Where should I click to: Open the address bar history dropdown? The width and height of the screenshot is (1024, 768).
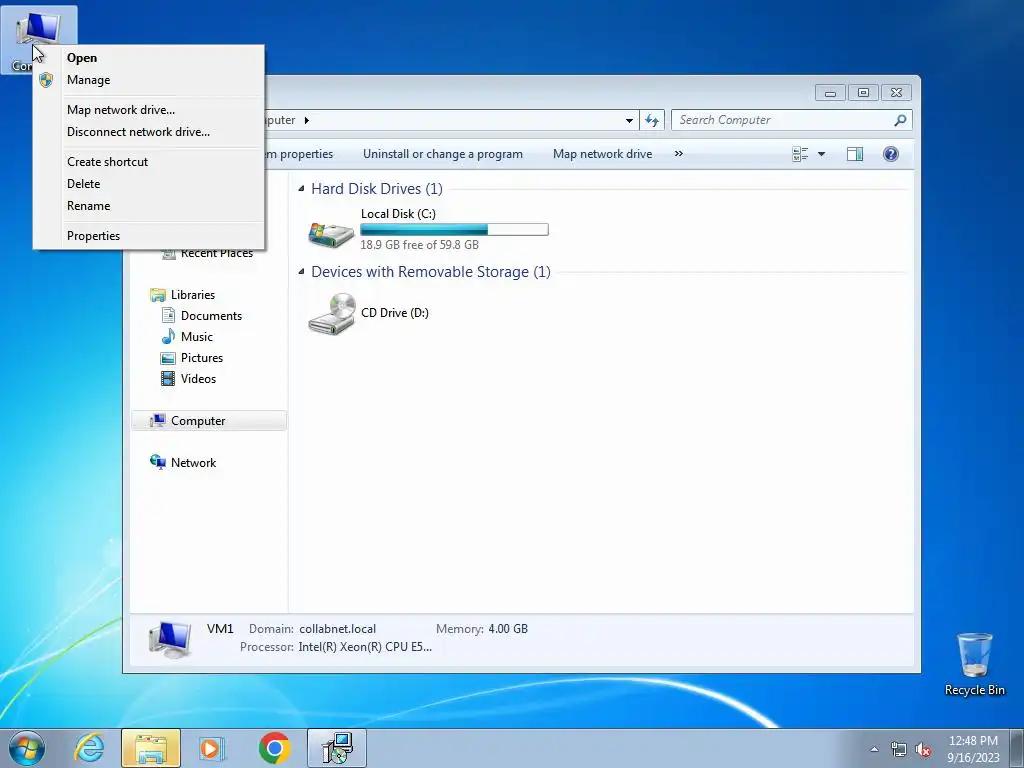(x=629, y=120)
